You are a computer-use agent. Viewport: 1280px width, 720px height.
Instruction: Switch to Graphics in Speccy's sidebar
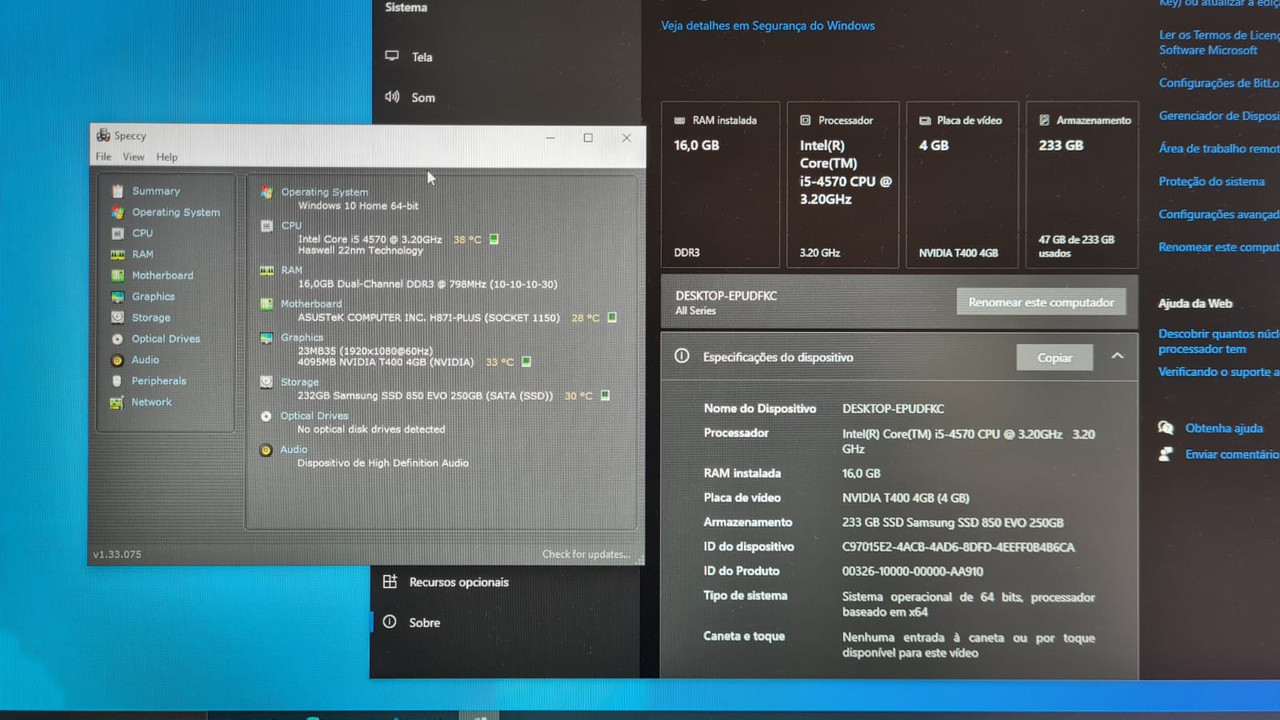click(153, 296)
